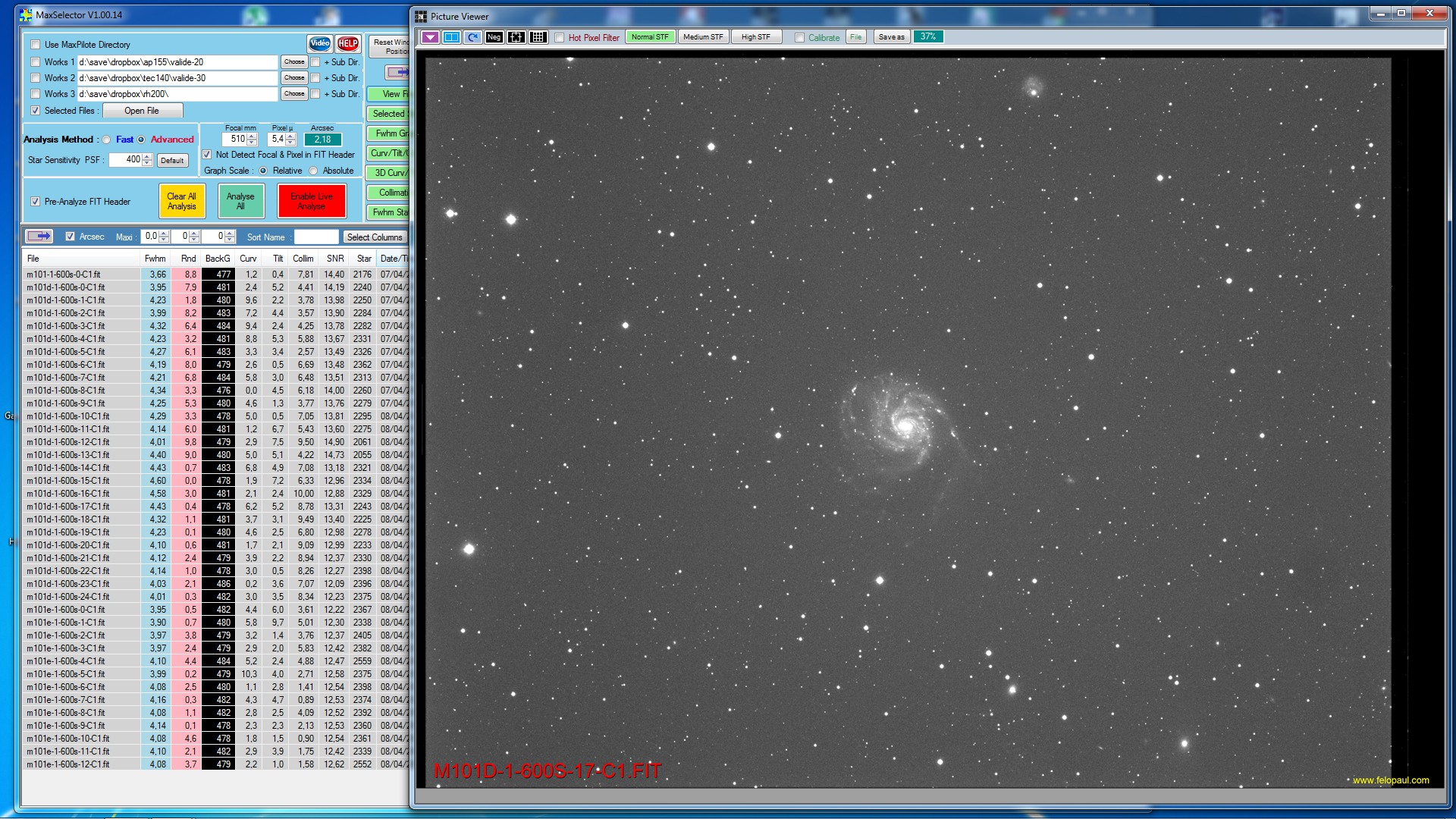
Task: Toggle the grid overlay icon
Action: 538,37
